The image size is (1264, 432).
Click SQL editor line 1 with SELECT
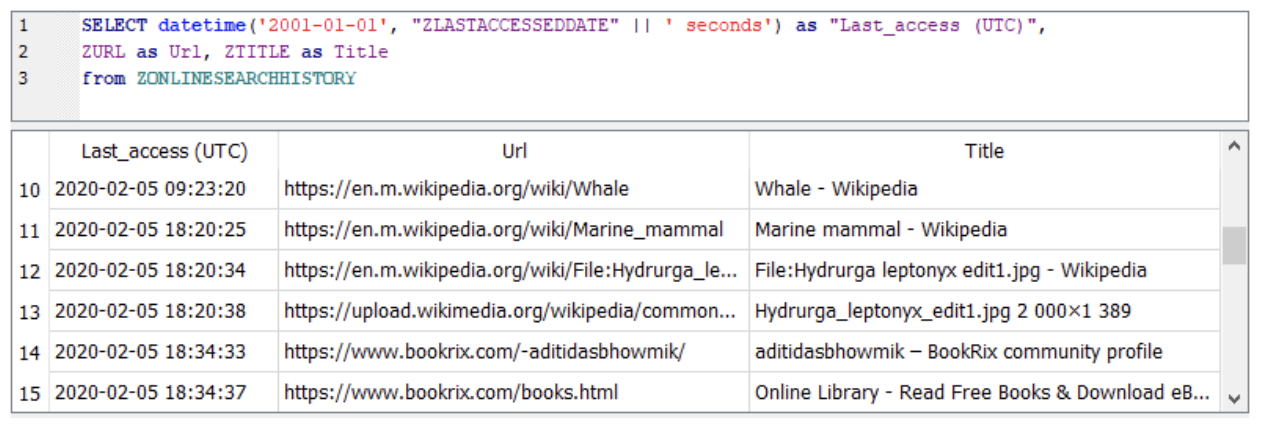tap(564, 26)
